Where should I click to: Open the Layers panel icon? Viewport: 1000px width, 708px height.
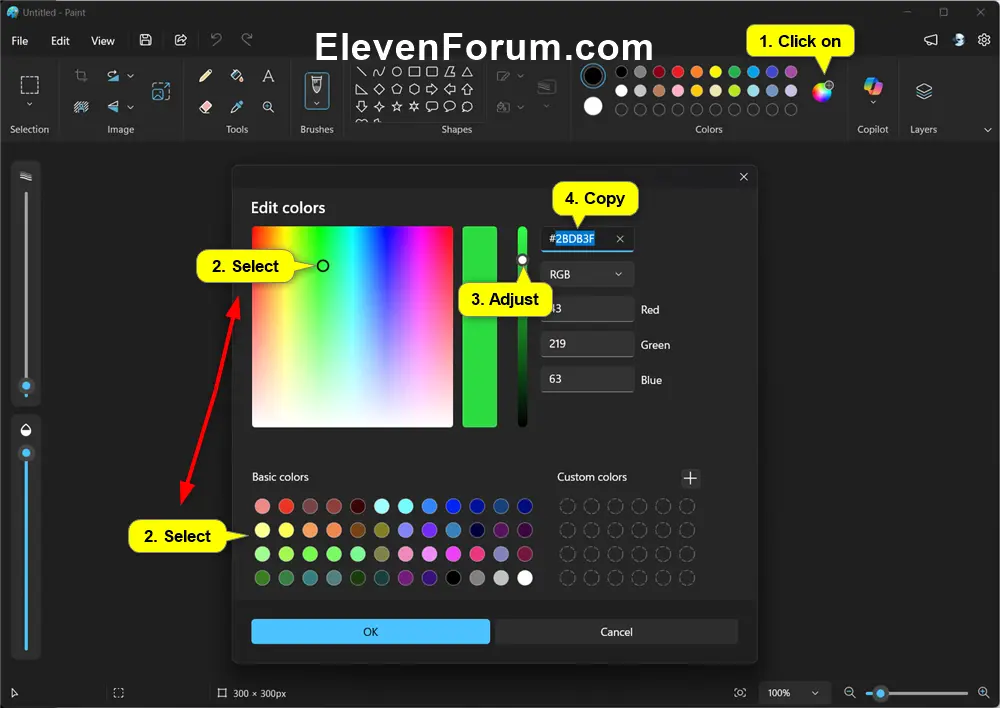pyautogui.click(x=923, y=91)
